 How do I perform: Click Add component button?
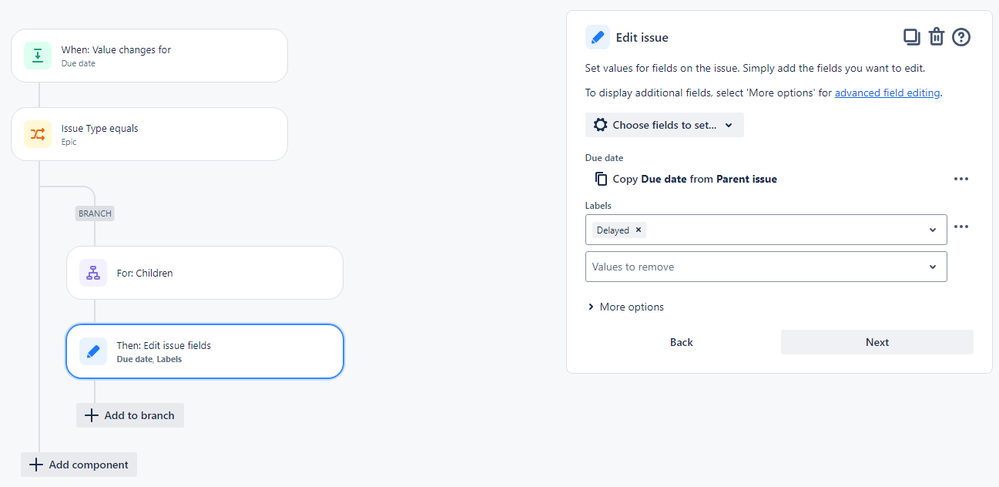pyautogui.click(x=79, y=465)
